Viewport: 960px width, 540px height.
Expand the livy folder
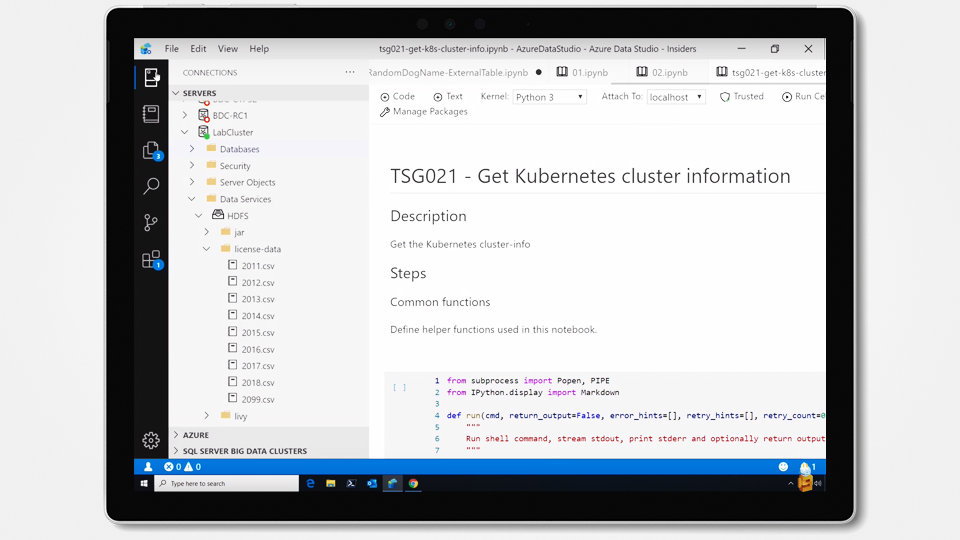[x=207, y=416]
